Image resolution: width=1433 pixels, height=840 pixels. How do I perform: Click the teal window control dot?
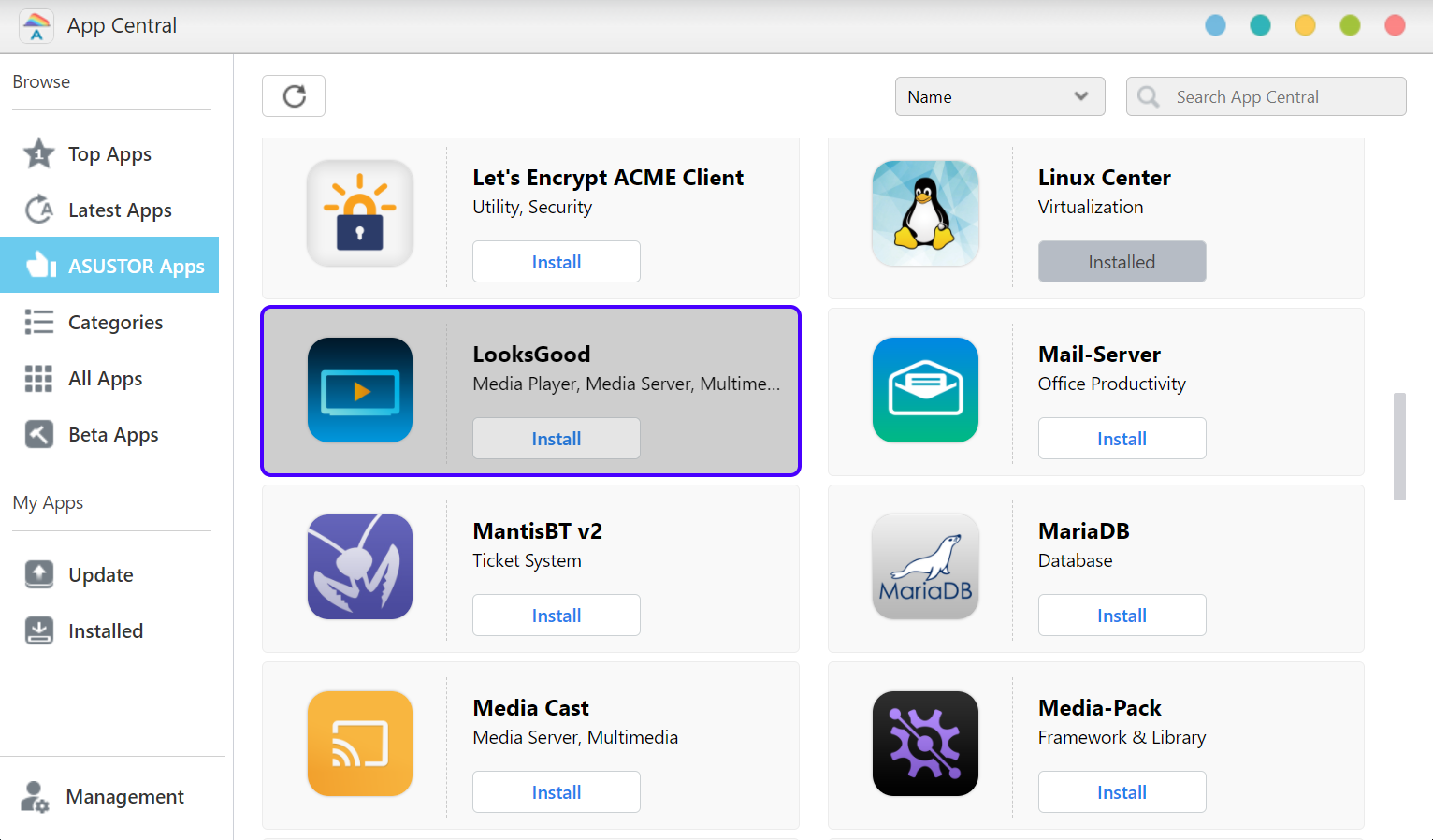coord(1260,25)
